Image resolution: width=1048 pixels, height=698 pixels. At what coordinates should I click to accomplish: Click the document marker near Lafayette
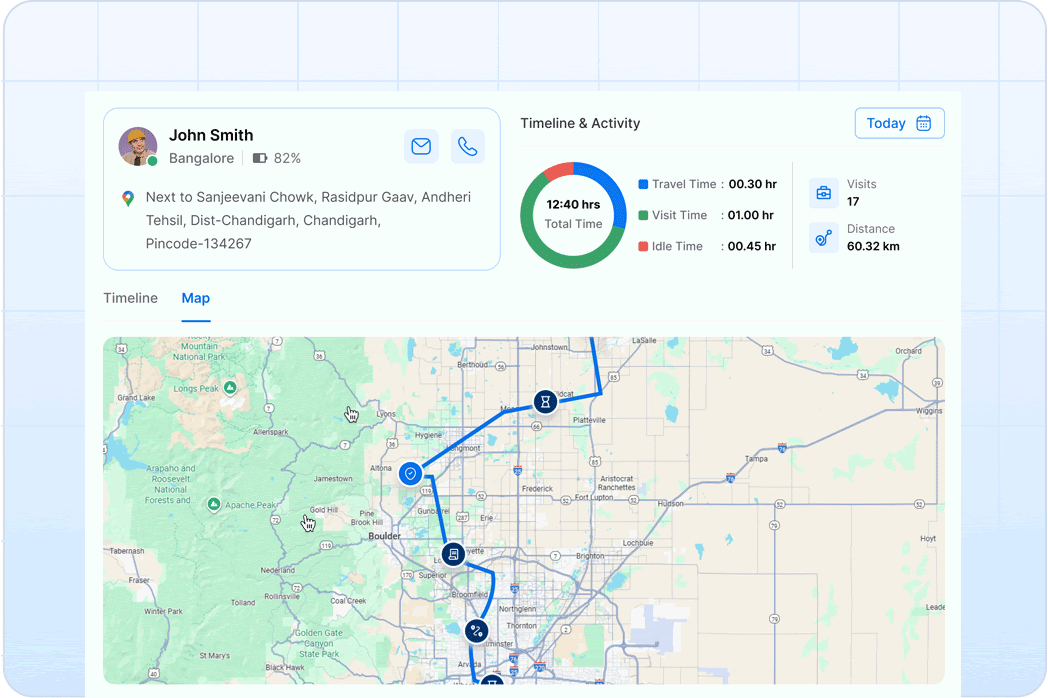tap(453, 554)
